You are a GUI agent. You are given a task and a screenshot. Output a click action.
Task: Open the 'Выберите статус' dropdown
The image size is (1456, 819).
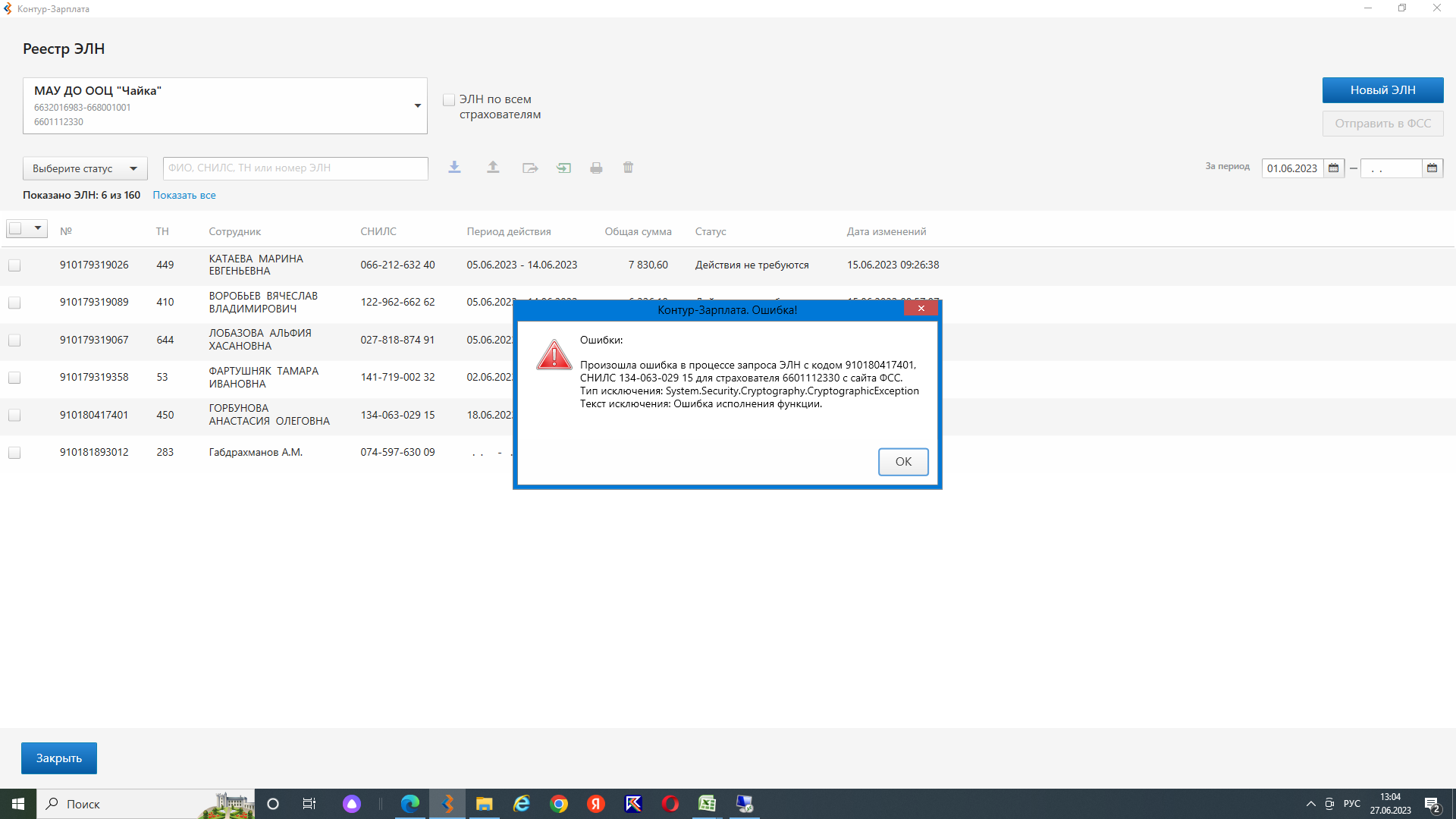85,168
